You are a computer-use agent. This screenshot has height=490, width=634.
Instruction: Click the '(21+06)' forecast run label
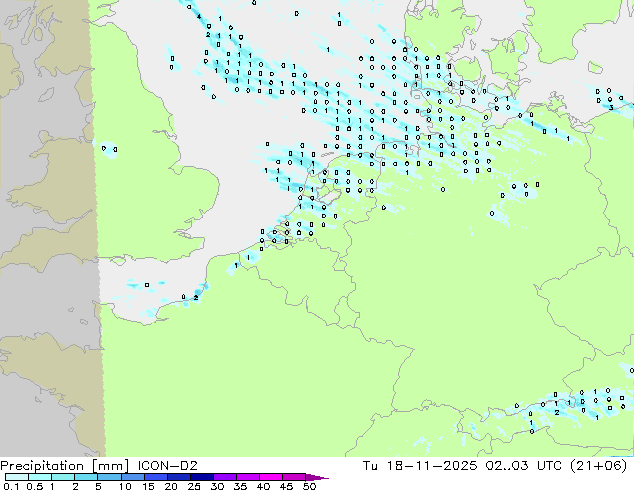[598, 466]
